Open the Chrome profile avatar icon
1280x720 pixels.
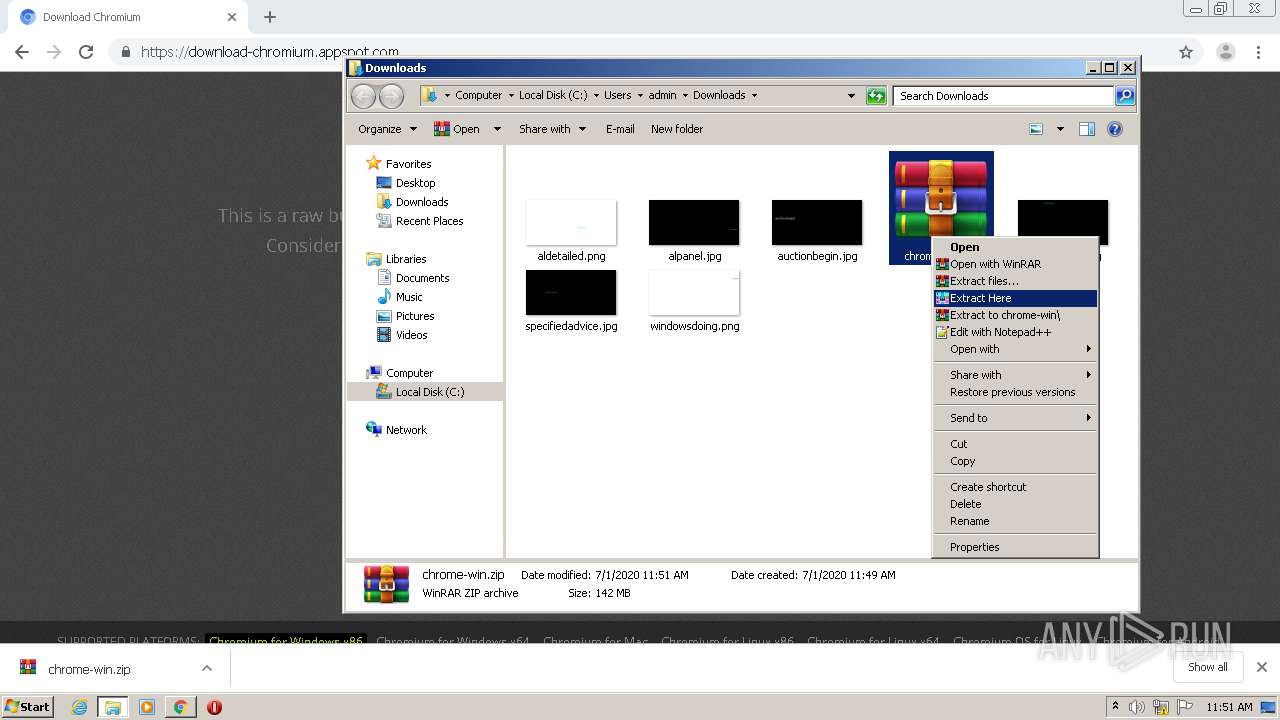point(1225,52)
